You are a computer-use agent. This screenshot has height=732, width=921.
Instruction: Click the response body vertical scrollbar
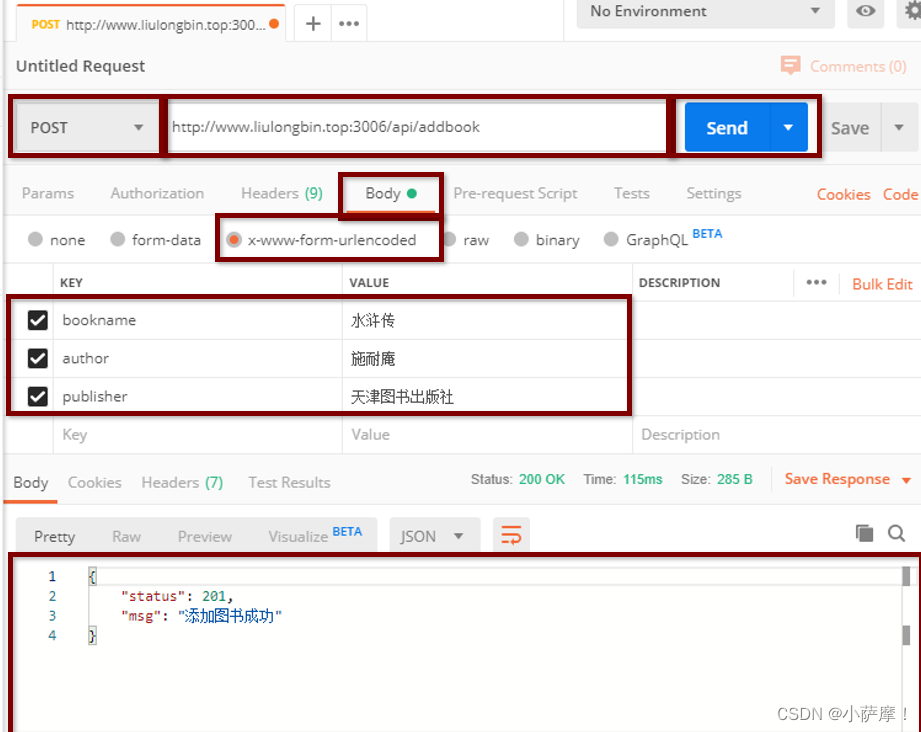click(x=906, y=605)
